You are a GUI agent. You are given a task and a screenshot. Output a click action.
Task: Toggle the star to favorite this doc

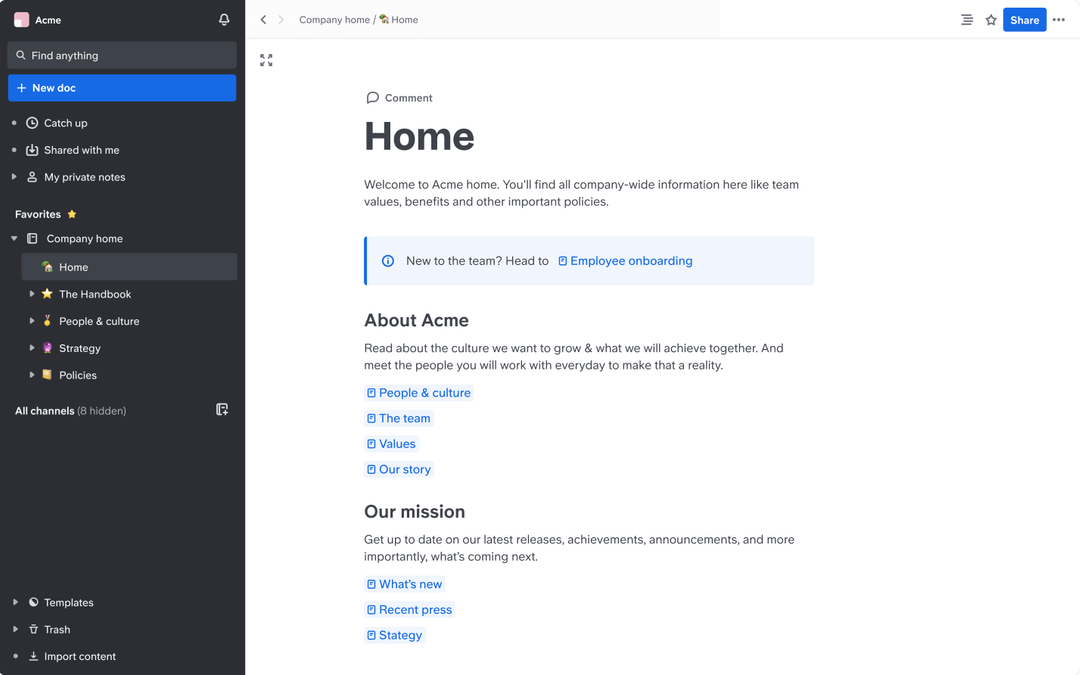[x=991, y=19]
